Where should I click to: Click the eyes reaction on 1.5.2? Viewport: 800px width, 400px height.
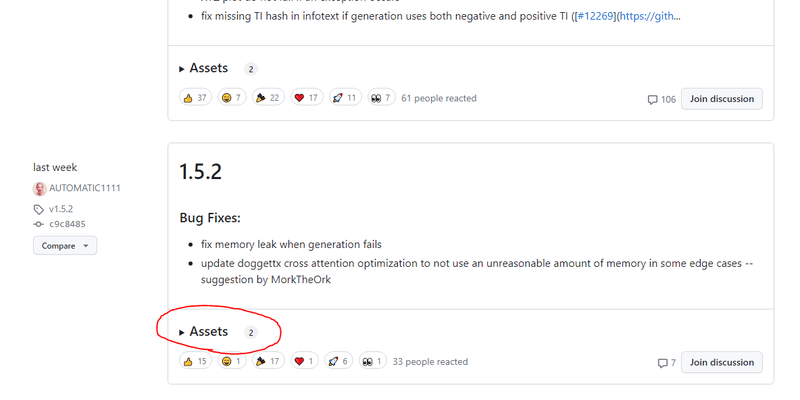coord(373,361)
